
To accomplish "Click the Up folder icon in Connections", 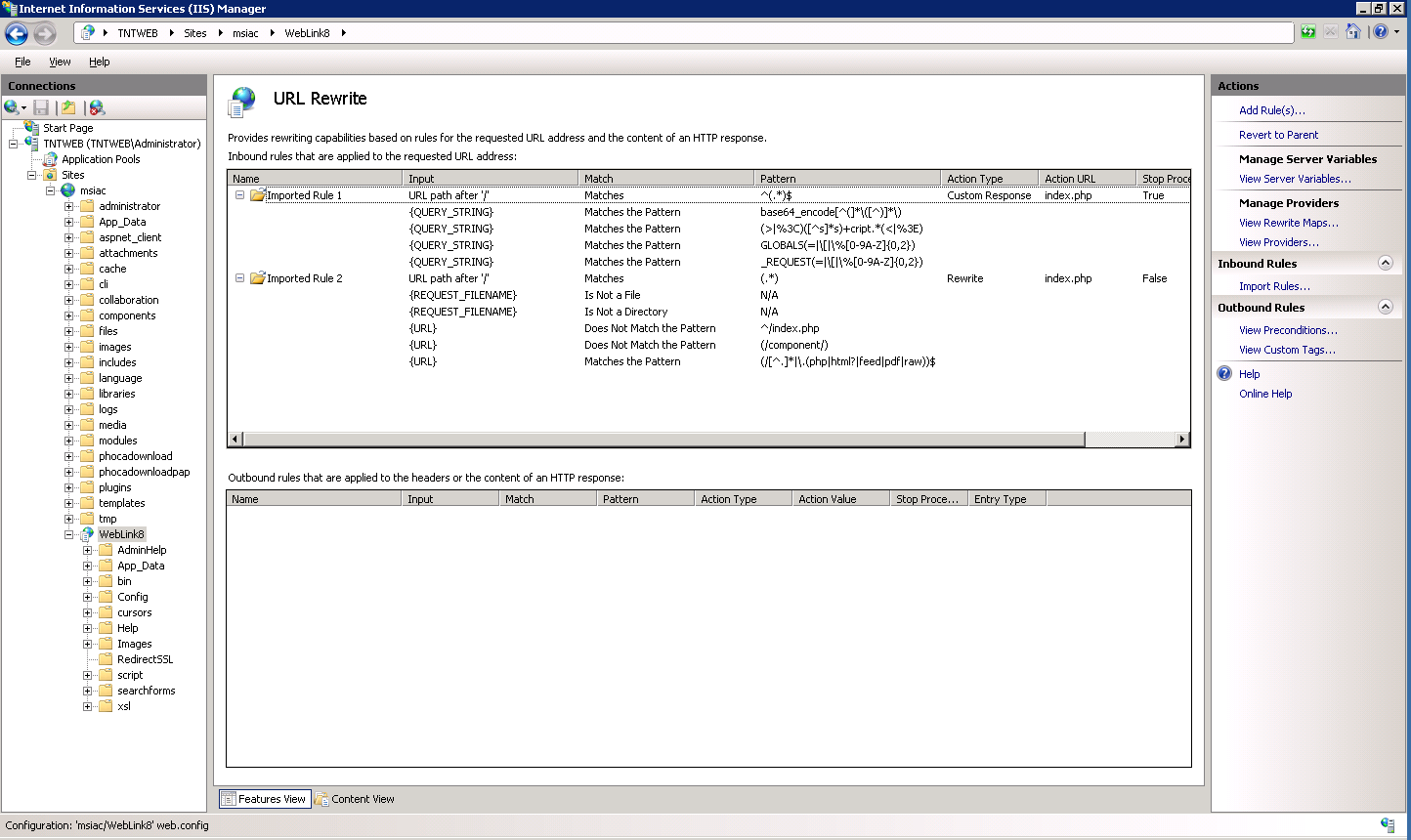I will pyautogui.click(x=67, y=107).
